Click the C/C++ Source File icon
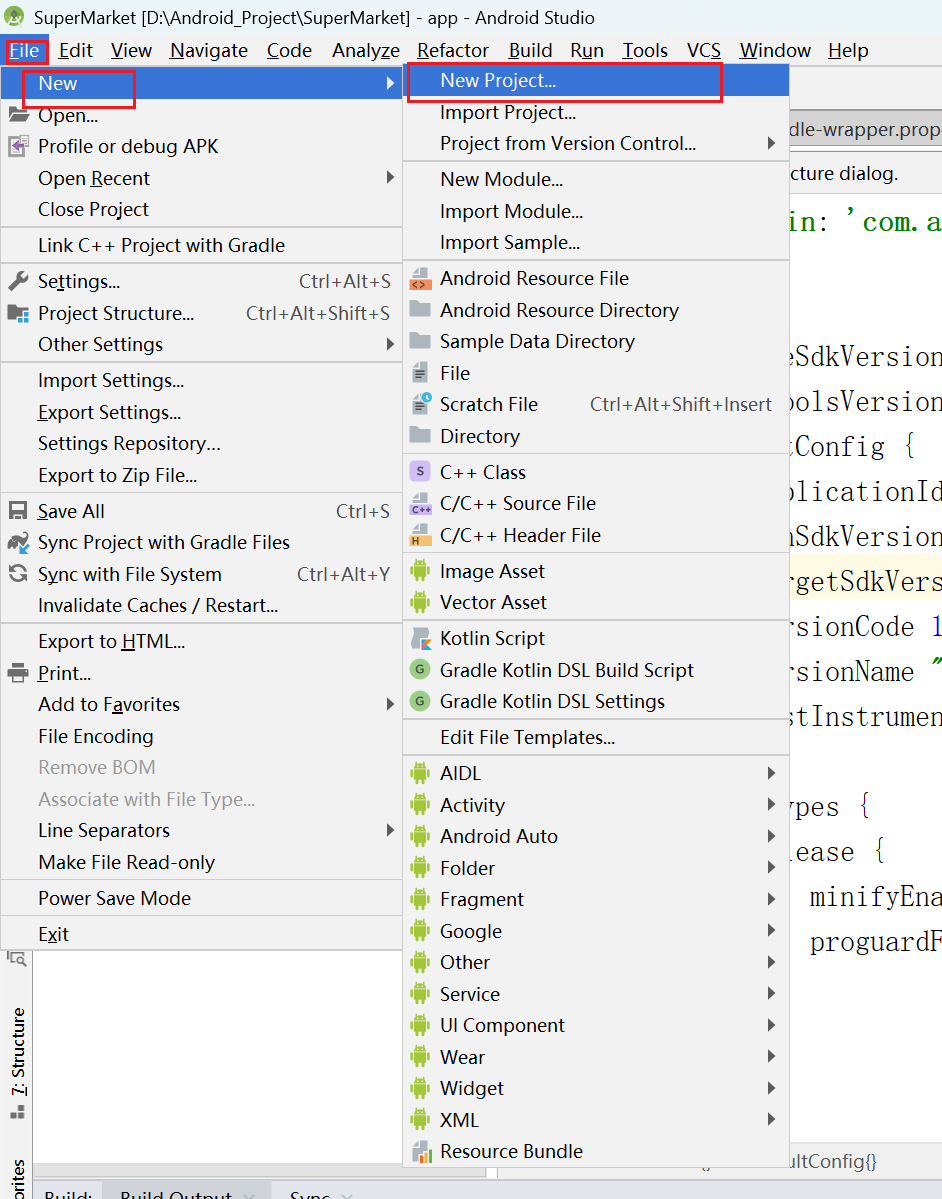The height and width of the screenshot is (1199, 942). point(420,503)
